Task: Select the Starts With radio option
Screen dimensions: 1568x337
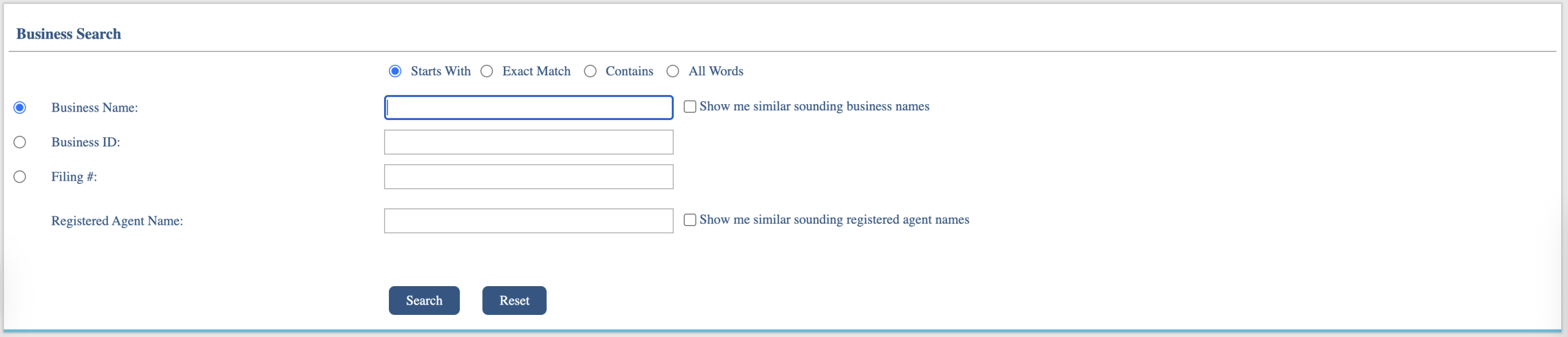Action: 395,71
